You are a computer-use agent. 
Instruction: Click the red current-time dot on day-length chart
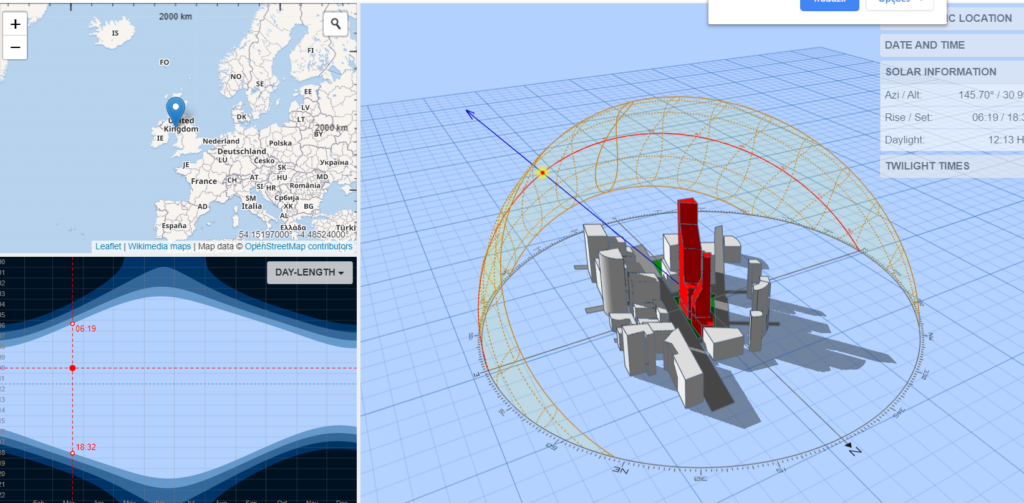click(72, 368)
